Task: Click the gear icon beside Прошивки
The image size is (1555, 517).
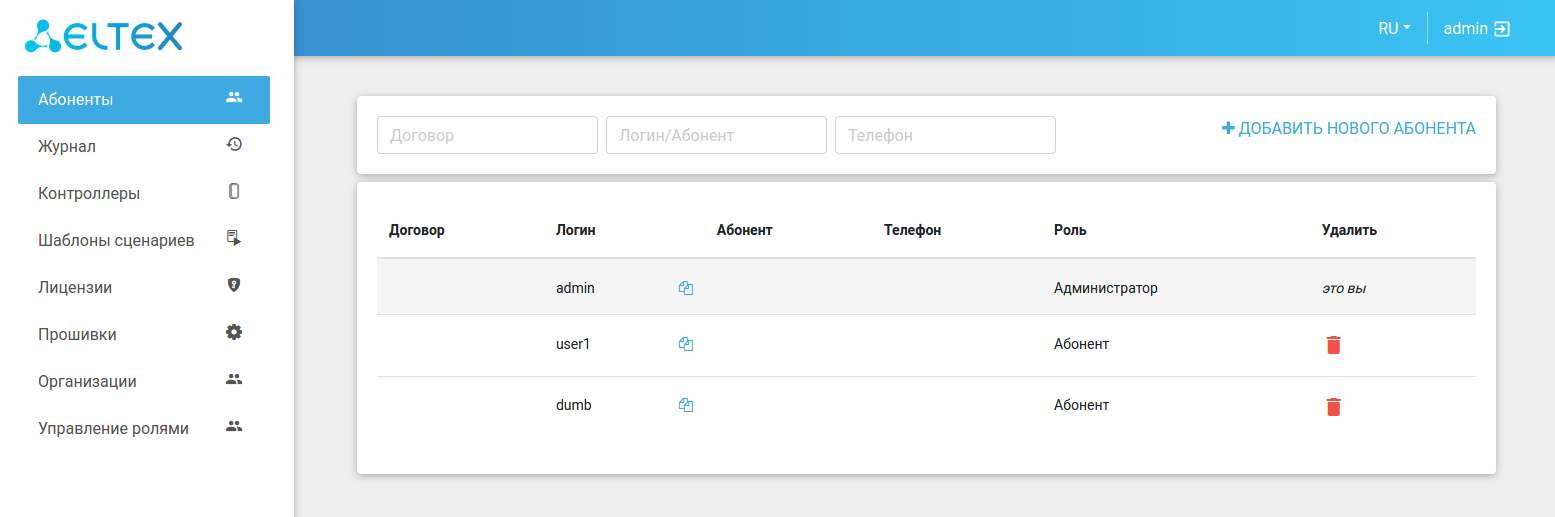Action: tap(234, 332)
